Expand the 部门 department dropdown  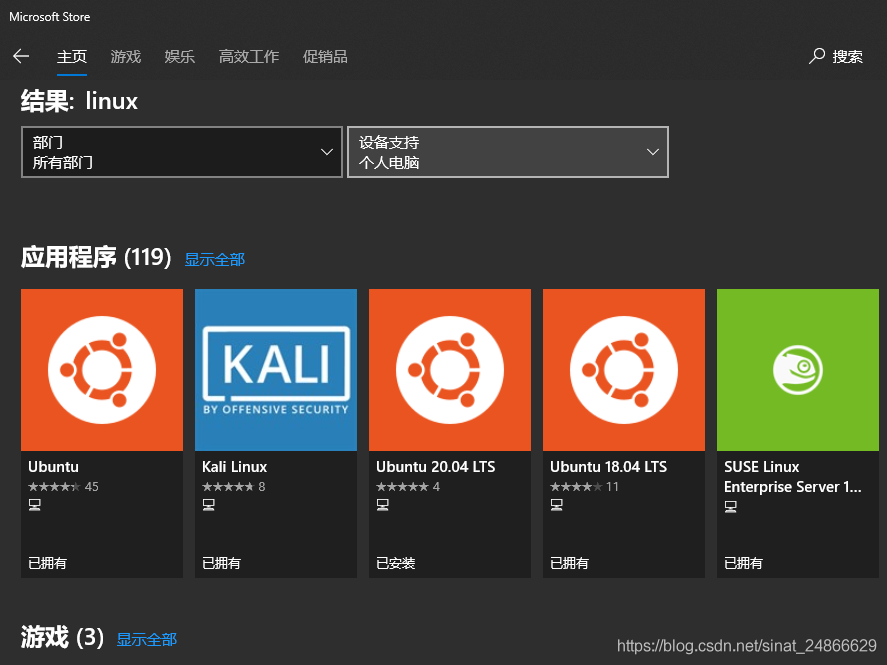pos(182,152)
